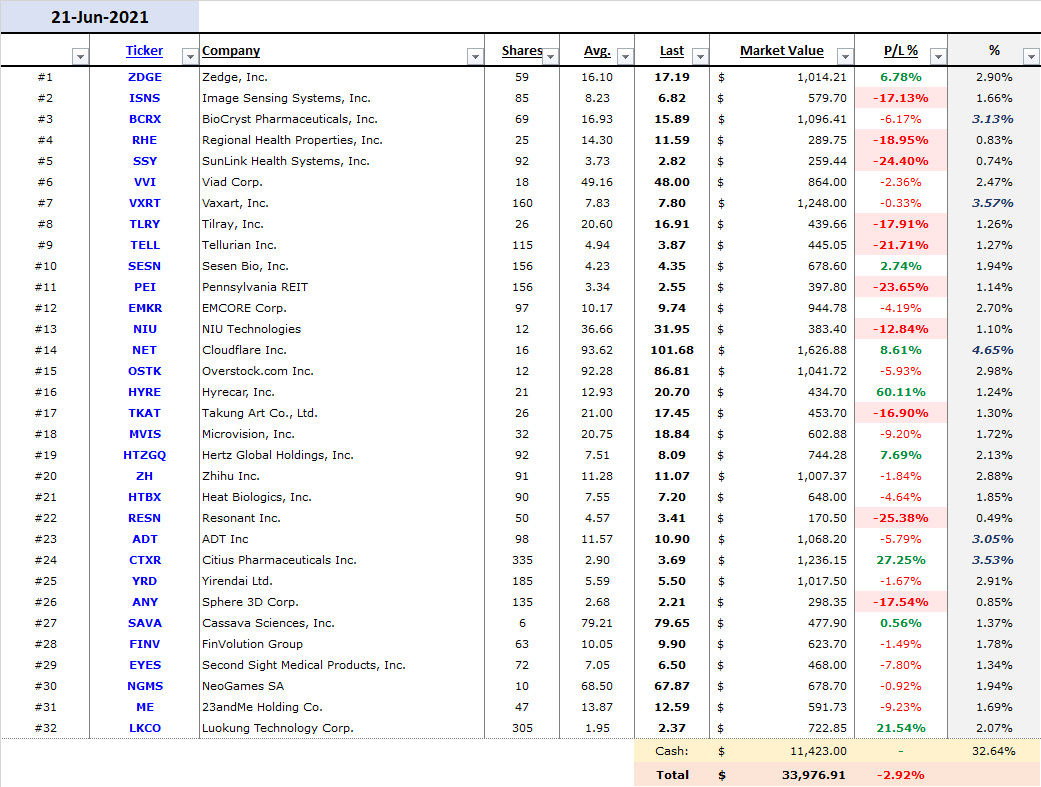Viewport: 1041px width, 787px height.
Task: Open the SAVA ticker link
Action: pyautogui.click(x=145, y=623)
